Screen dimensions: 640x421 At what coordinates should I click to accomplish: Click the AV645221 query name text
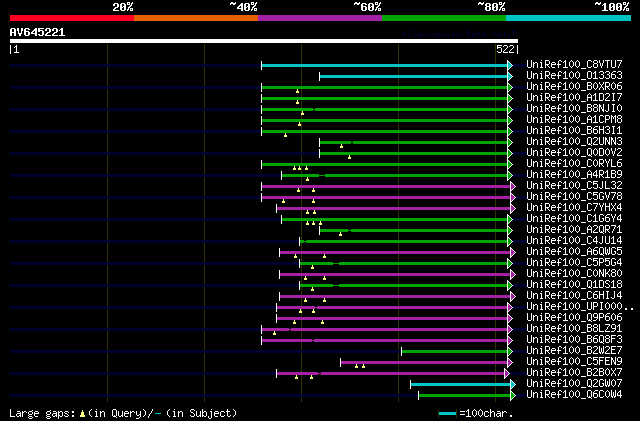click(37, 32)
